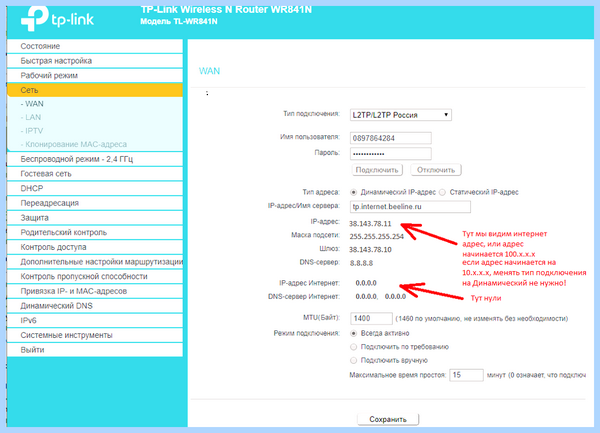
Task: Open Контроль пропускной способности
Action: [x=95, y=276]
